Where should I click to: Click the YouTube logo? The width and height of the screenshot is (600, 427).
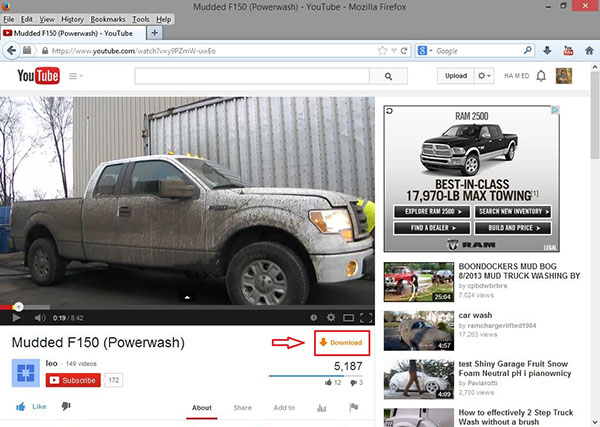click(38, 76)
